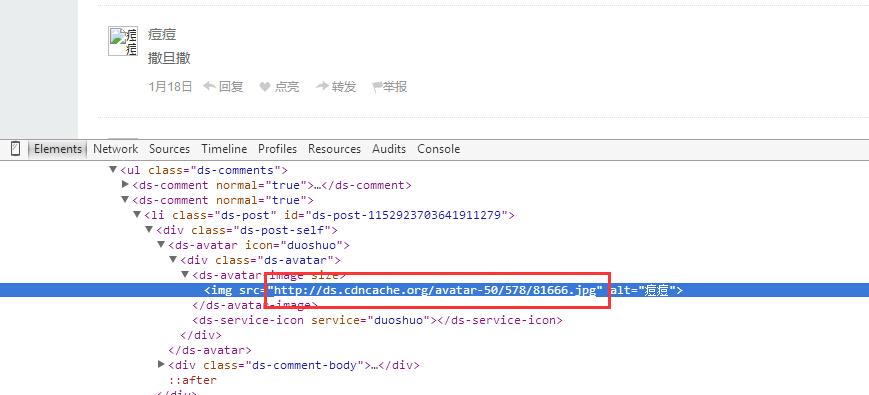The image size is (869, 395).
Task: Collapse the ul class ds-comments node
Action: (x=113, y=170)
